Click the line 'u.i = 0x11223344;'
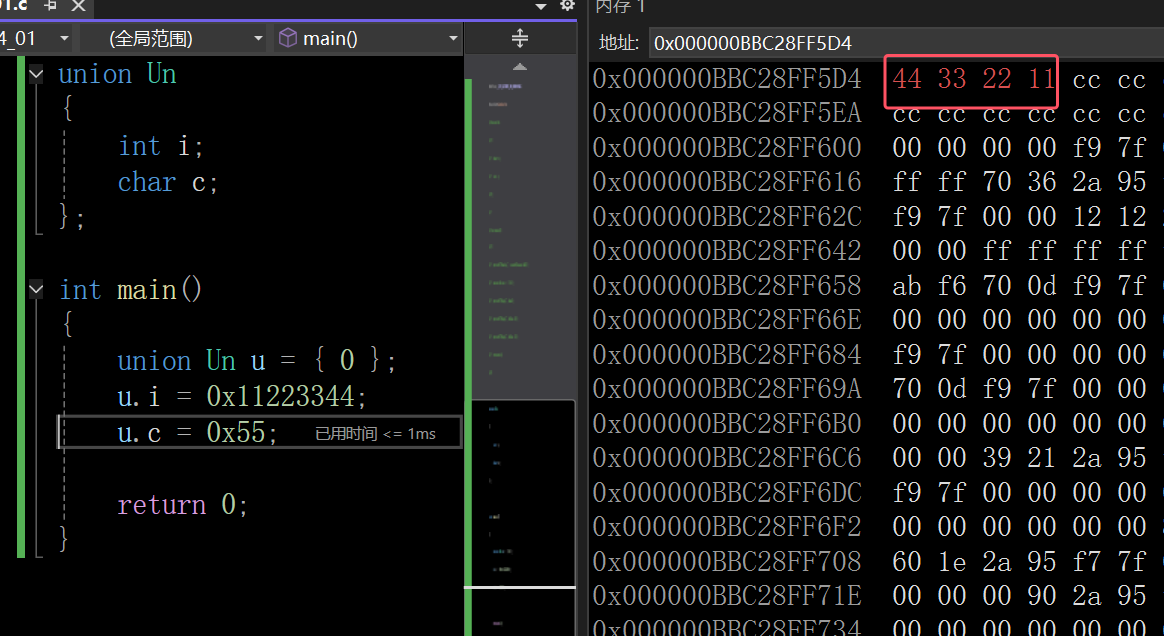 [242, 396]
